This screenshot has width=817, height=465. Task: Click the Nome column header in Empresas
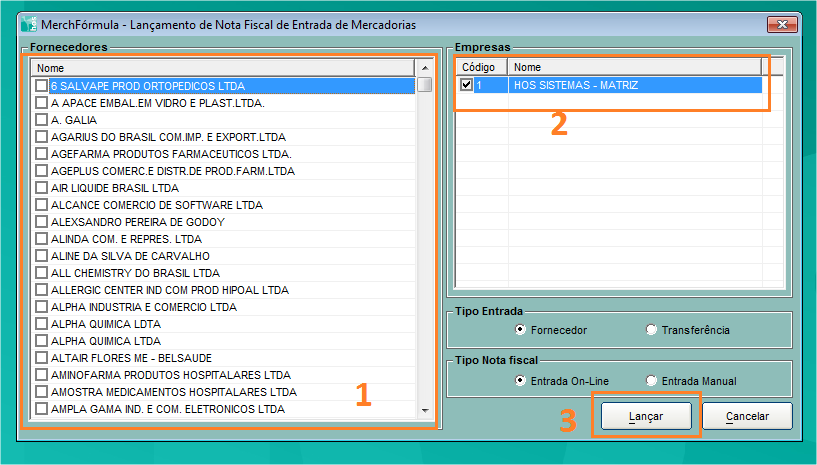(x=633, y=67)
